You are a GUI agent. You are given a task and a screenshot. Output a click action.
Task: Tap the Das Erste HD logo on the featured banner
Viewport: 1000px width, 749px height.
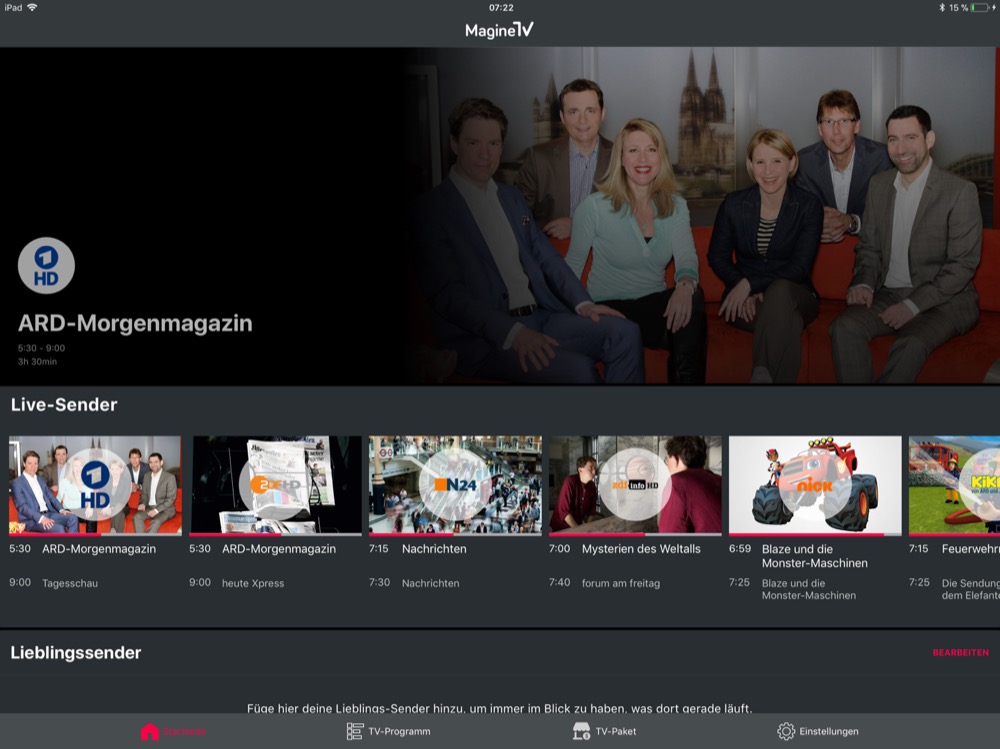45,264
